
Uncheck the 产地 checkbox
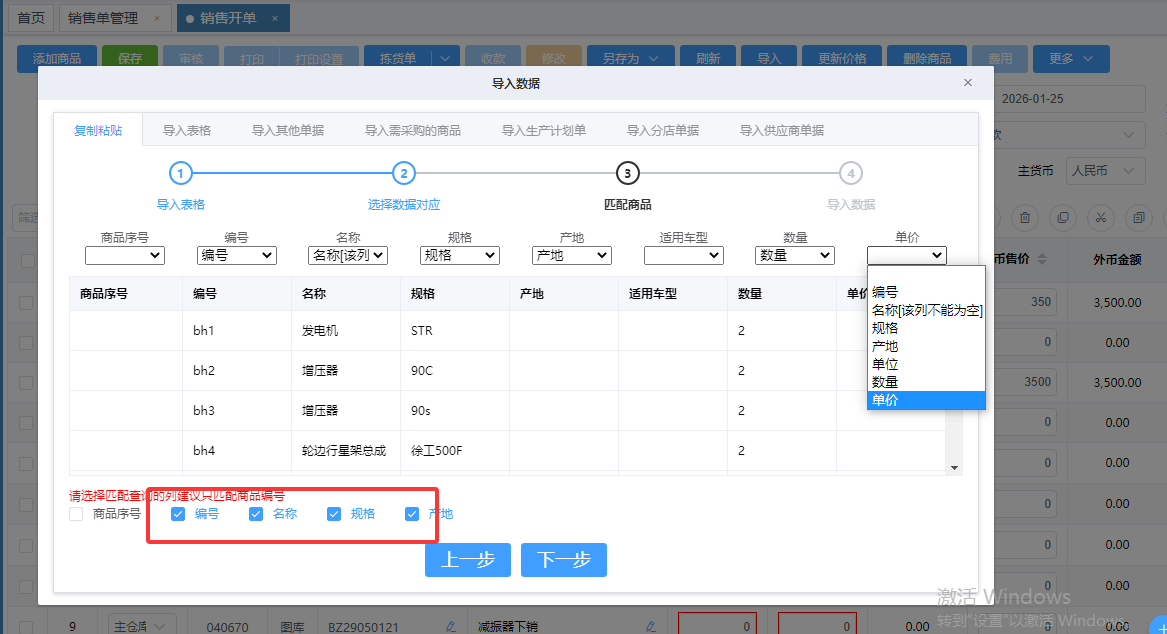412,513
